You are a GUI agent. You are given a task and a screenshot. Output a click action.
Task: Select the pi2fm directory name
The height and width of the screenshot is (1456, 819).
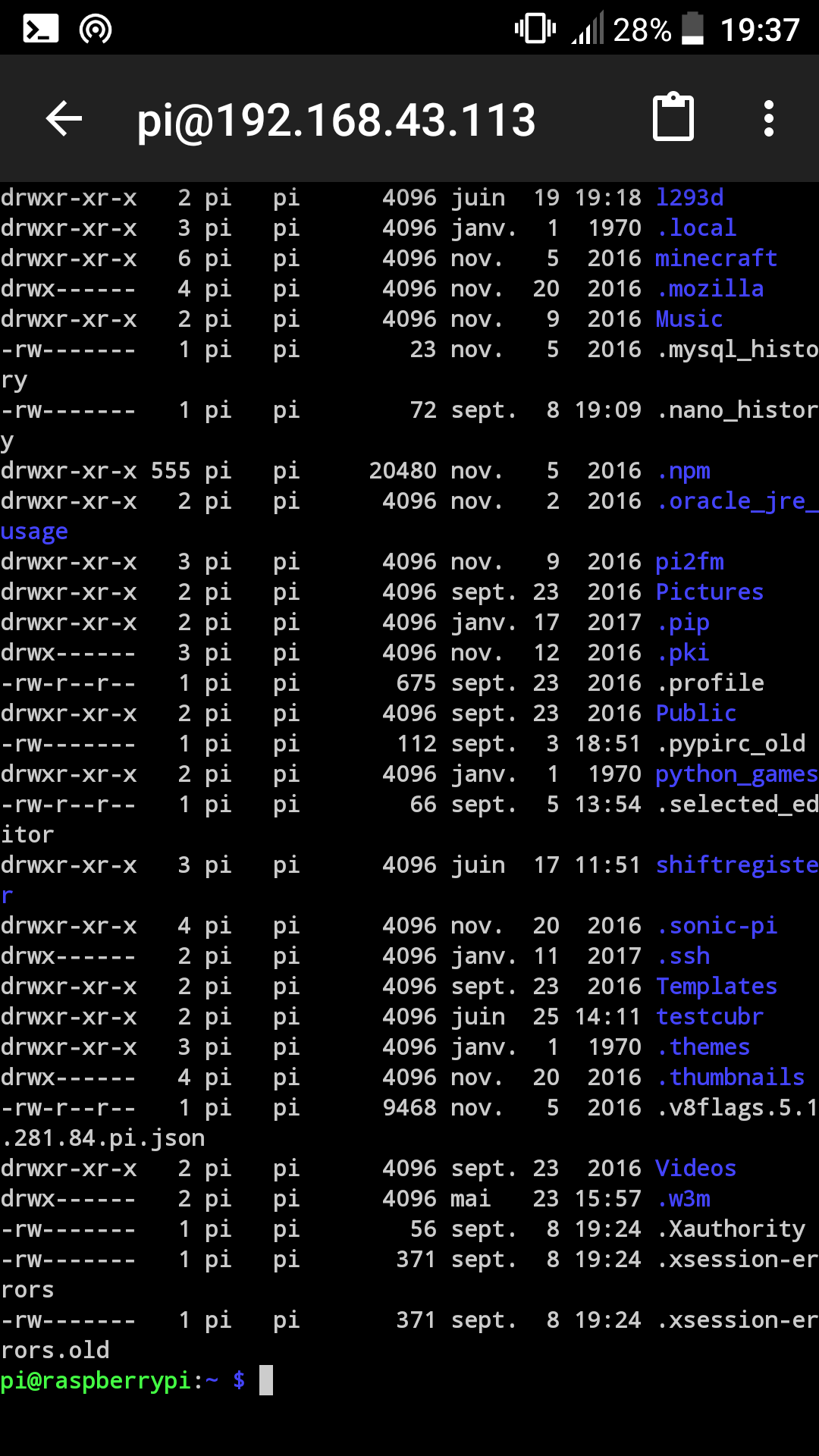point(689,562)
